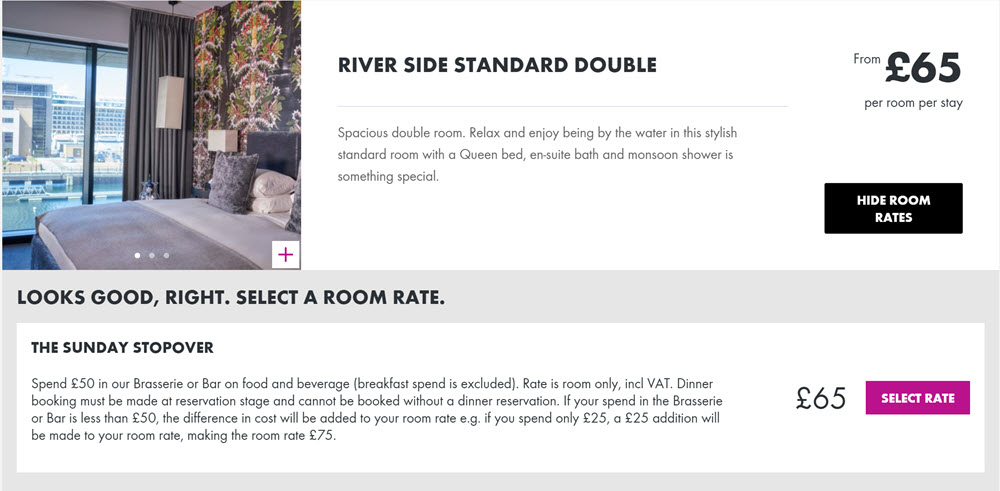This screenshot has width=1000, height=491.
Task: Expand the room photo with plus icon
Action: 285,254
